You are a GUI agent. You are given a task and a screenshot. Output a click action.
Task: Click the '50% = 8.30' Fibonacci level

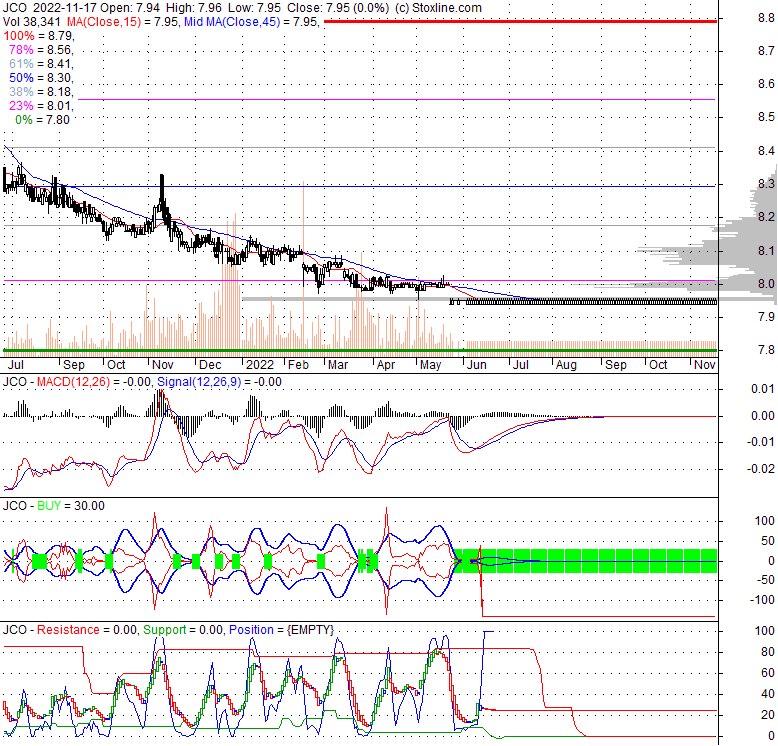(41, 77)
